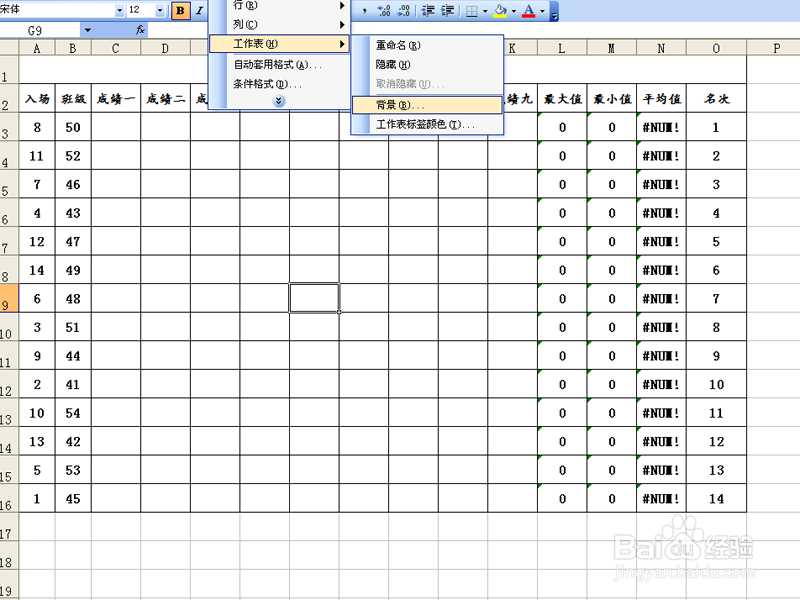
Task: Click header cell 成绩二
Action: point(165,98)
